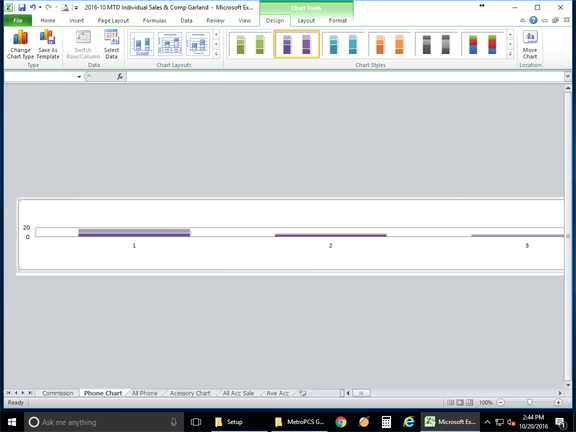The image size is (576, 432).
Task: Open the File backstage button
Action: click(x=18, y=21)
